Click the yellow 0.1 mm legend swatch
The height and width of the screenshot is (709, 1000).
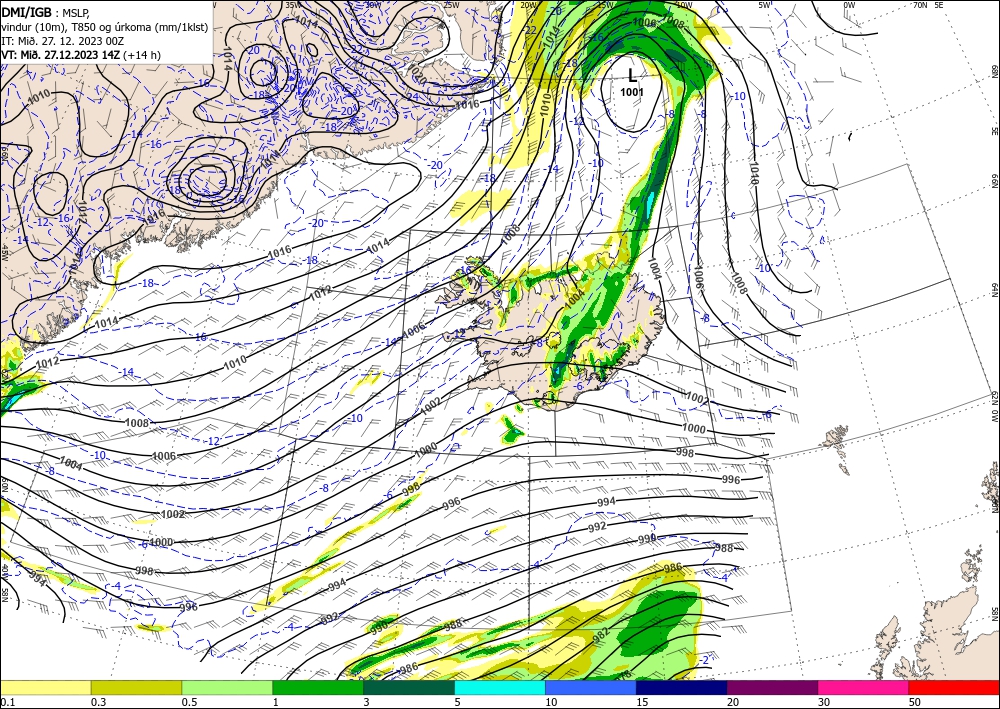tap(45, 688)
